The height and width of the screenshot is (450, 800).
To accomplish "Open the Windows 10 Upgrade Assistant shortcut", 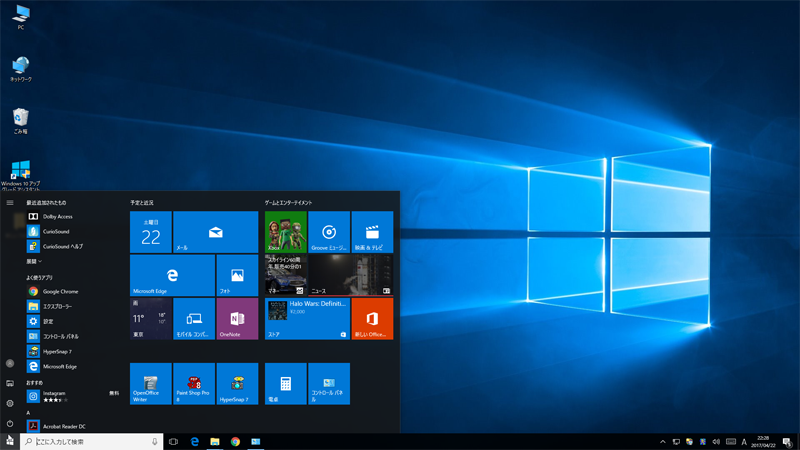I will (x=20, y=175).
